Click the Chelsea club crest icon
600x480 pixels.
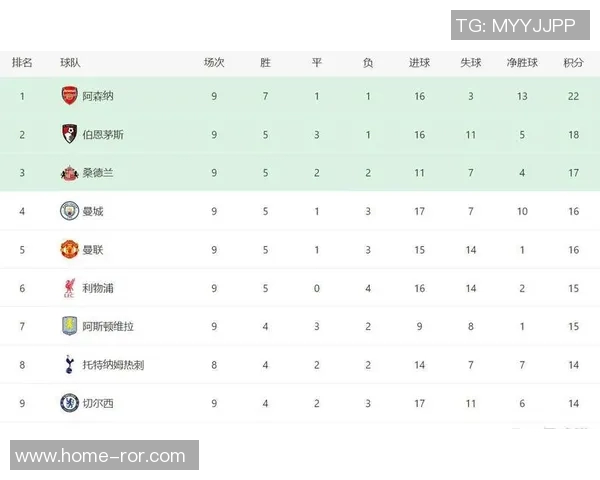pos(69,403)
